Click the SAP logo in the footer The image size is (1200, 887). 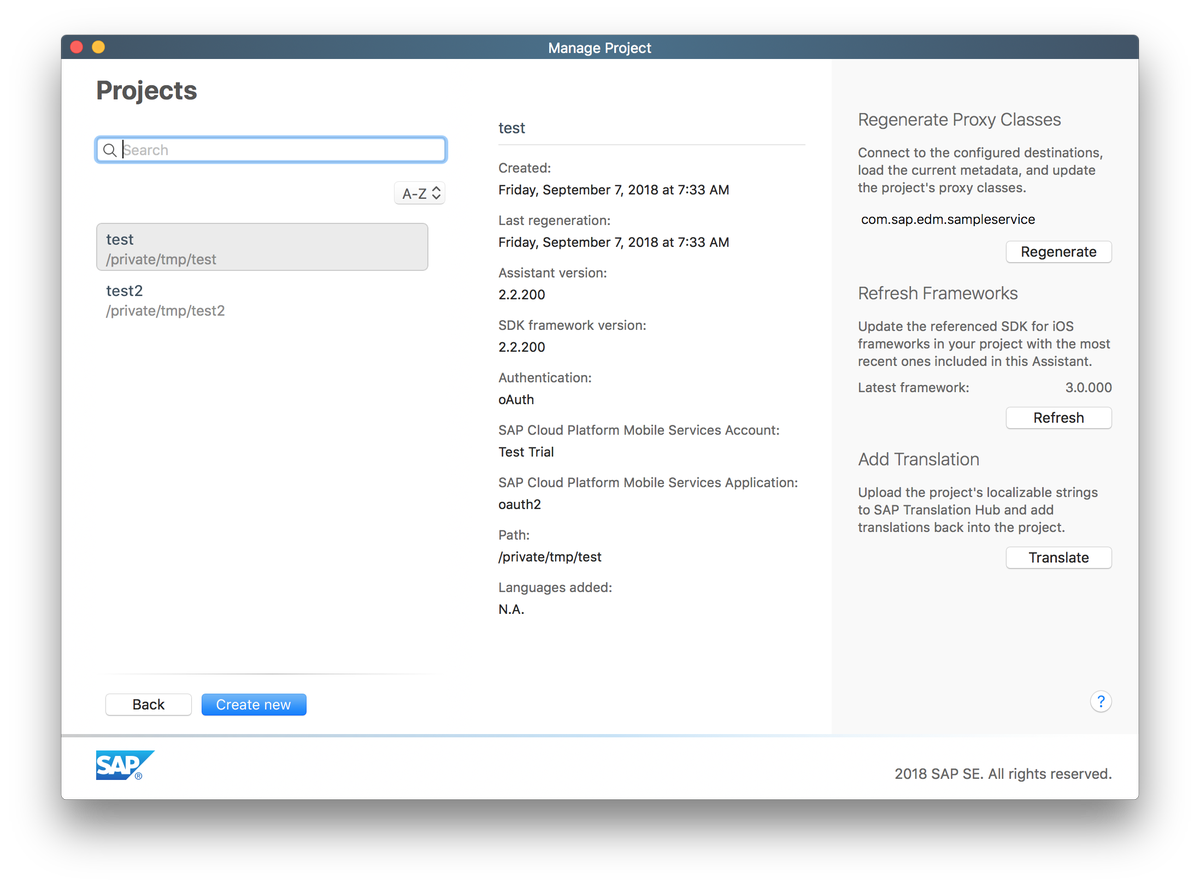(x=124, y=763)
